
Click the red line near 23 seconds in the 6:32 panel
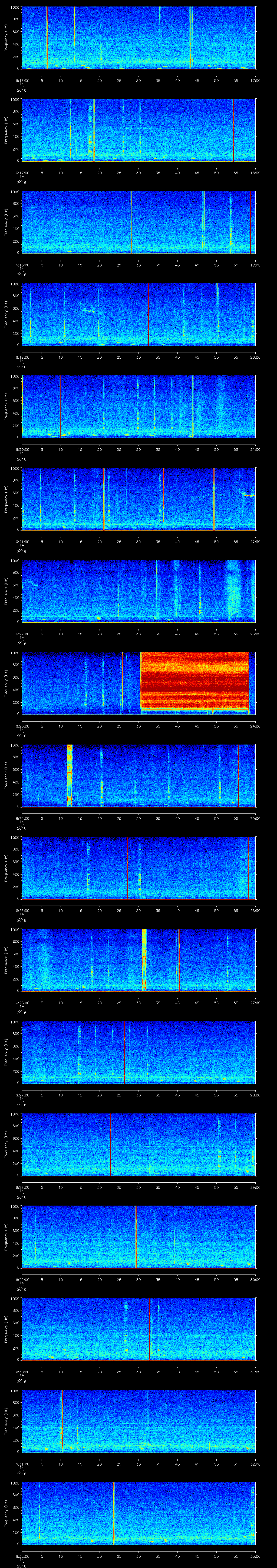pos(113,1513)
